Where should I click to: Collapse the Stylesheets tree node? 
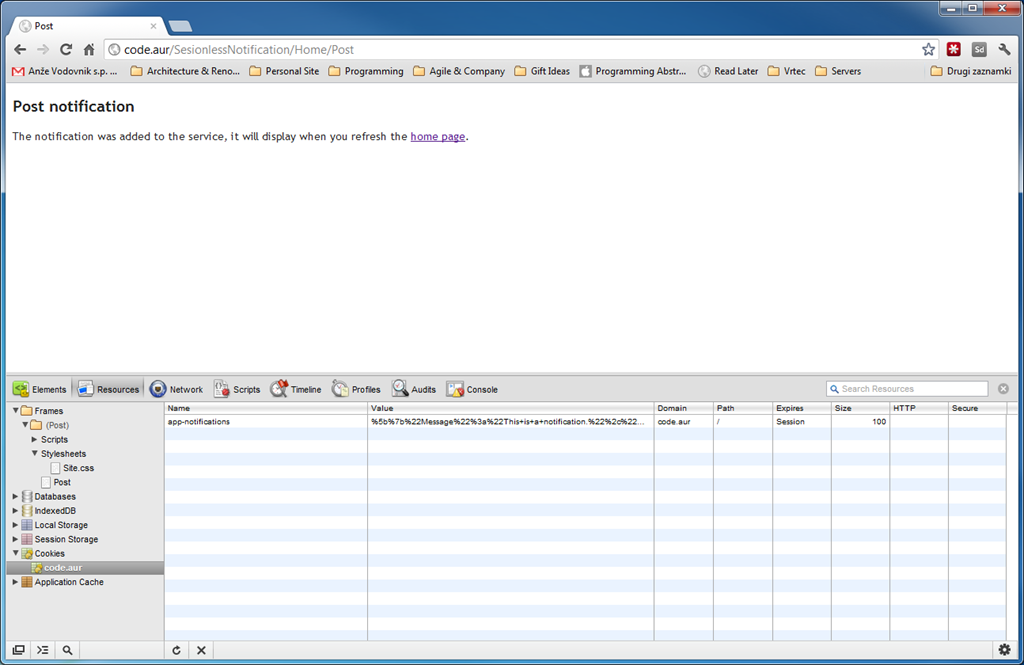tap(35, 453)
